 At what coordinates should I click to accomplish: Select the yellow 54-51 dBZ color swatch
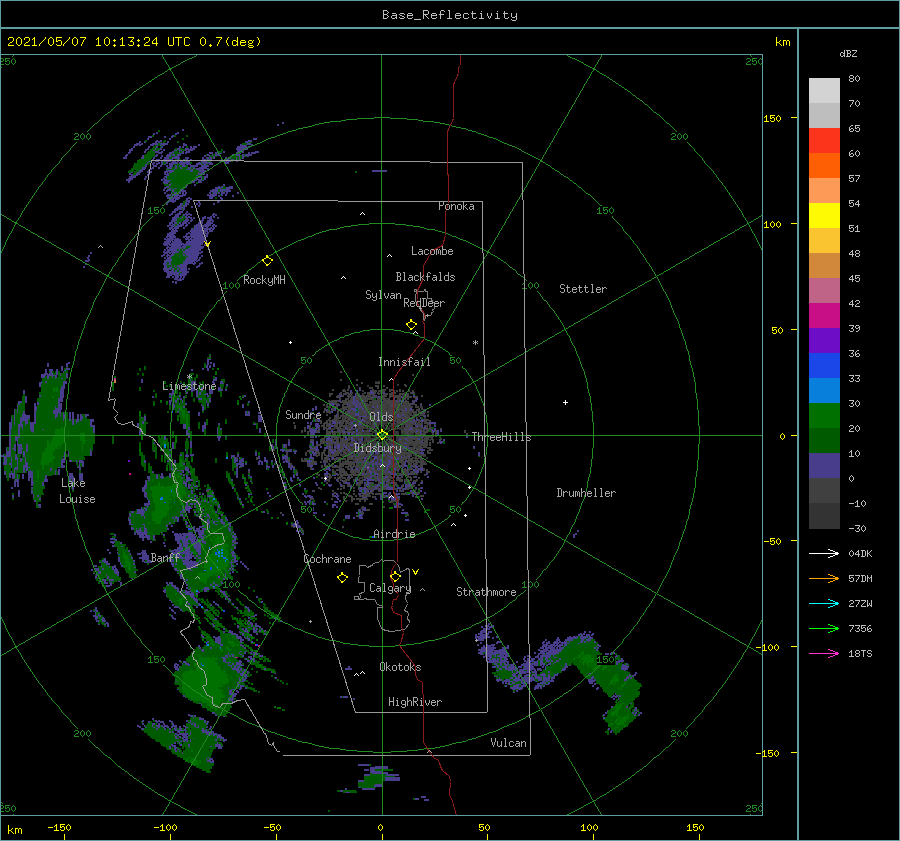824,216
